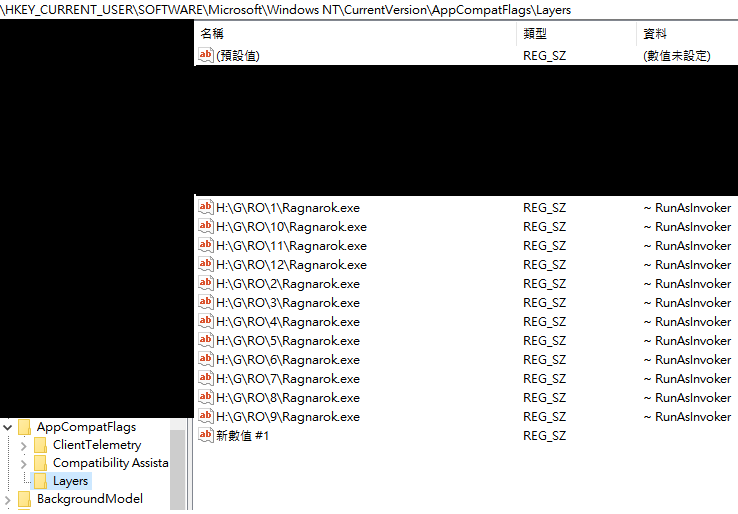738x514 pixels.
Task: Select the AppCompatFlags key
Action: 87,427
